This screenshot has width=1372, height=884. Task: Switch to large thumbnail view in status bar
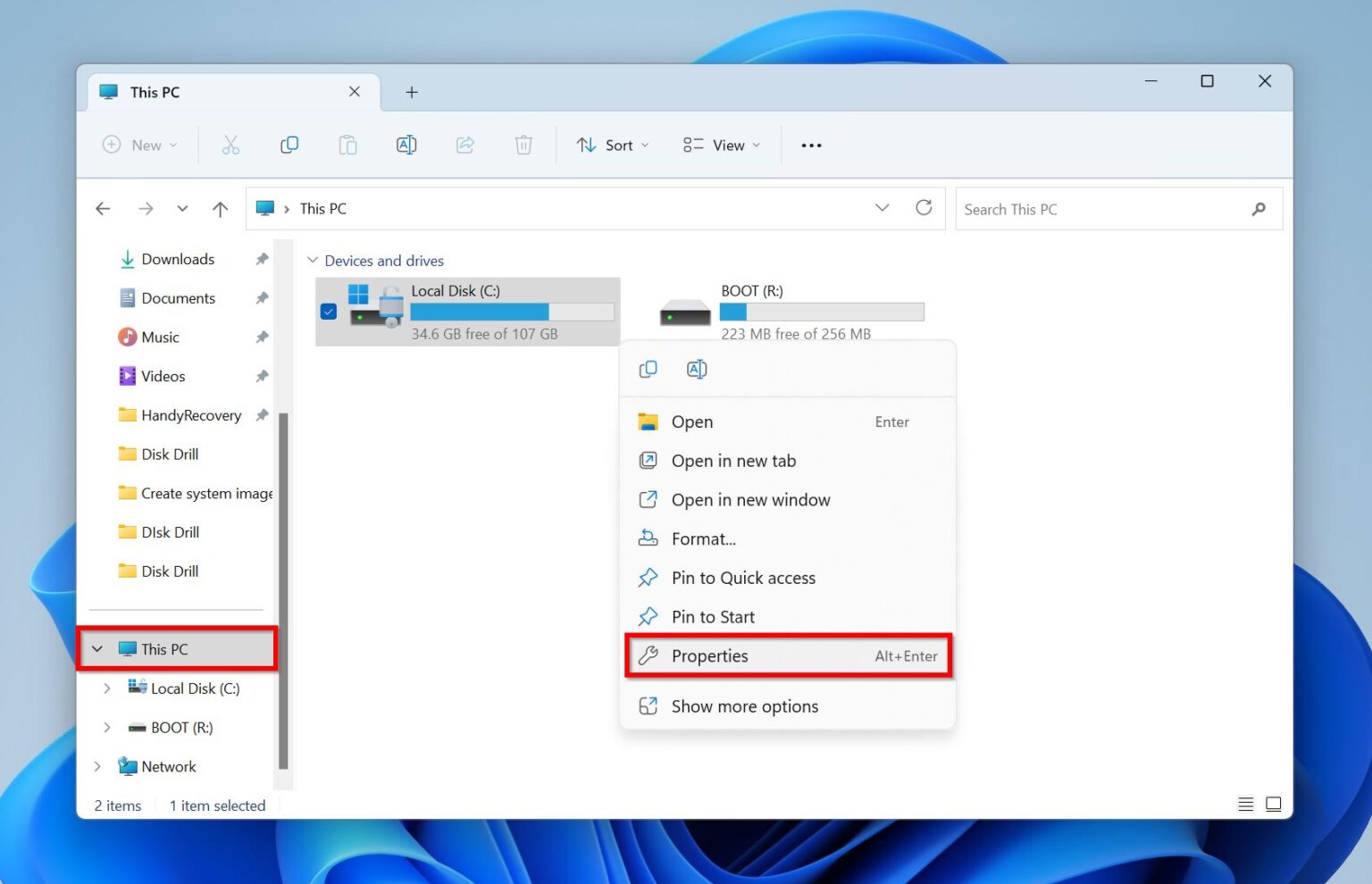point(1274,804)
